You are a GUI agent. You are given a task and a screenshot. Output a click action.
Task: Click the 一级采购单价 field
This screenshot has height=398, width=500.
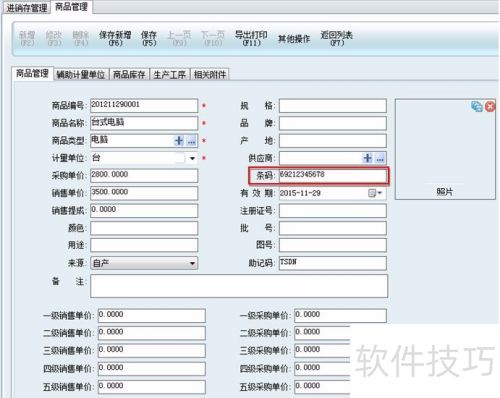[x=340, y=316]
